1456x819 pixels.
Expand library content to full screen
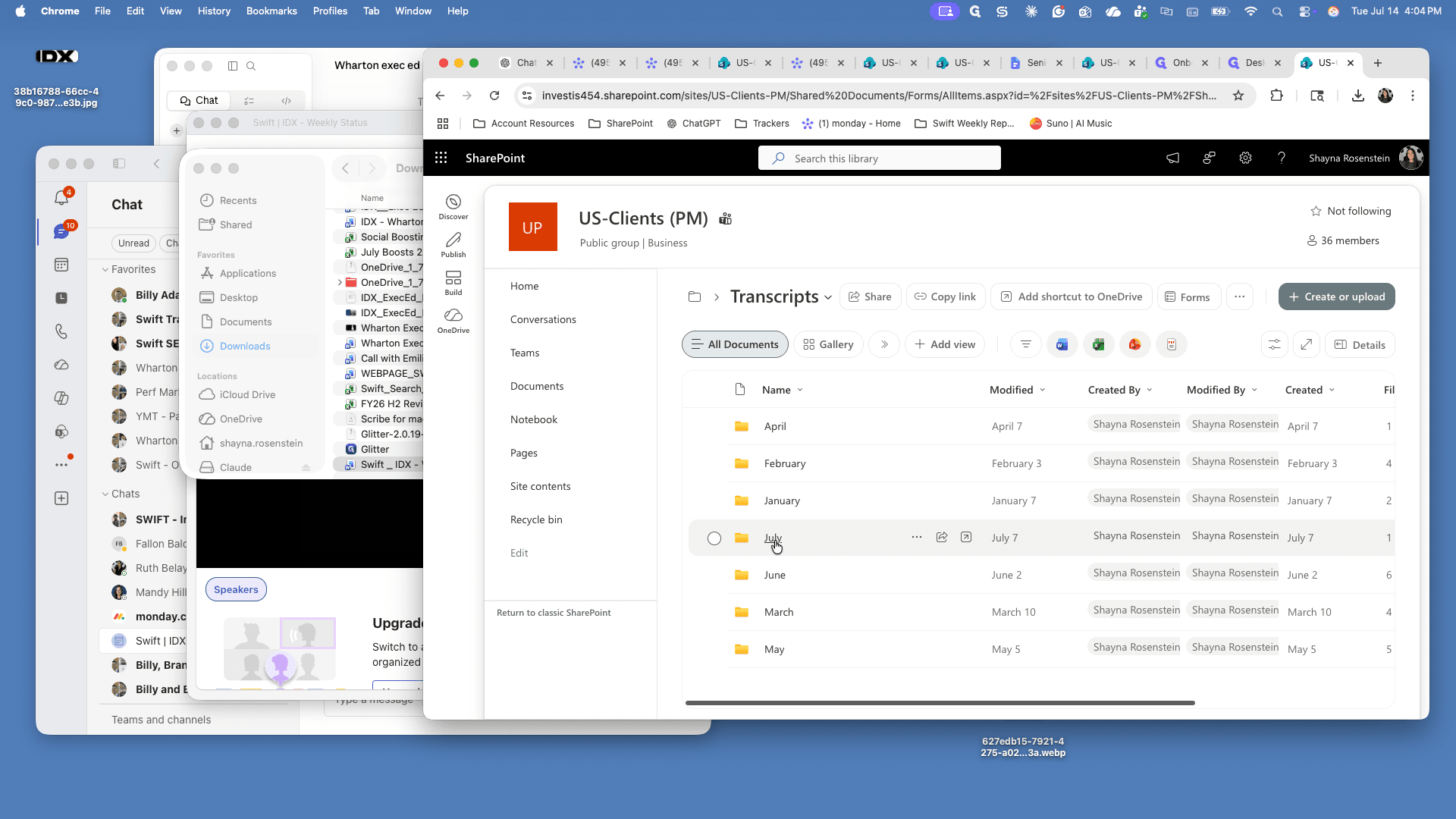[1306, 344]
